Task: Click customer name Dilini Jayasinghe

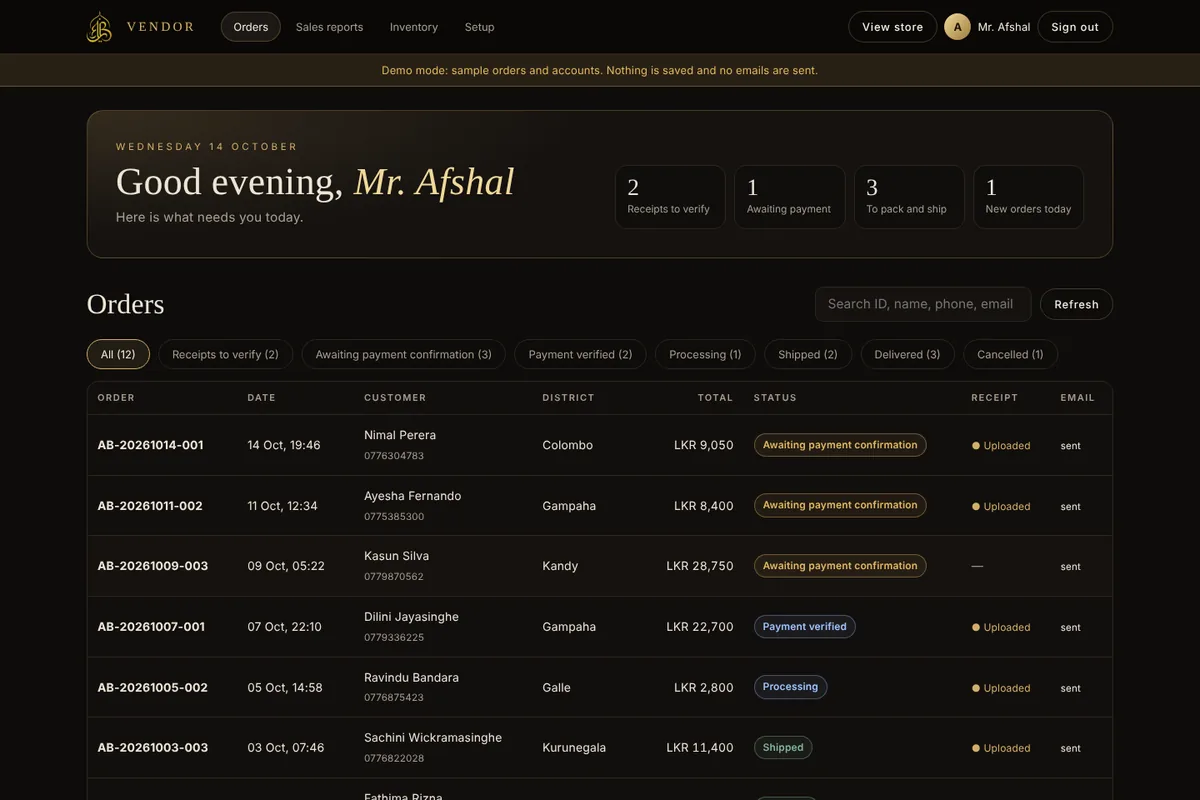Action: coord(411,617)
